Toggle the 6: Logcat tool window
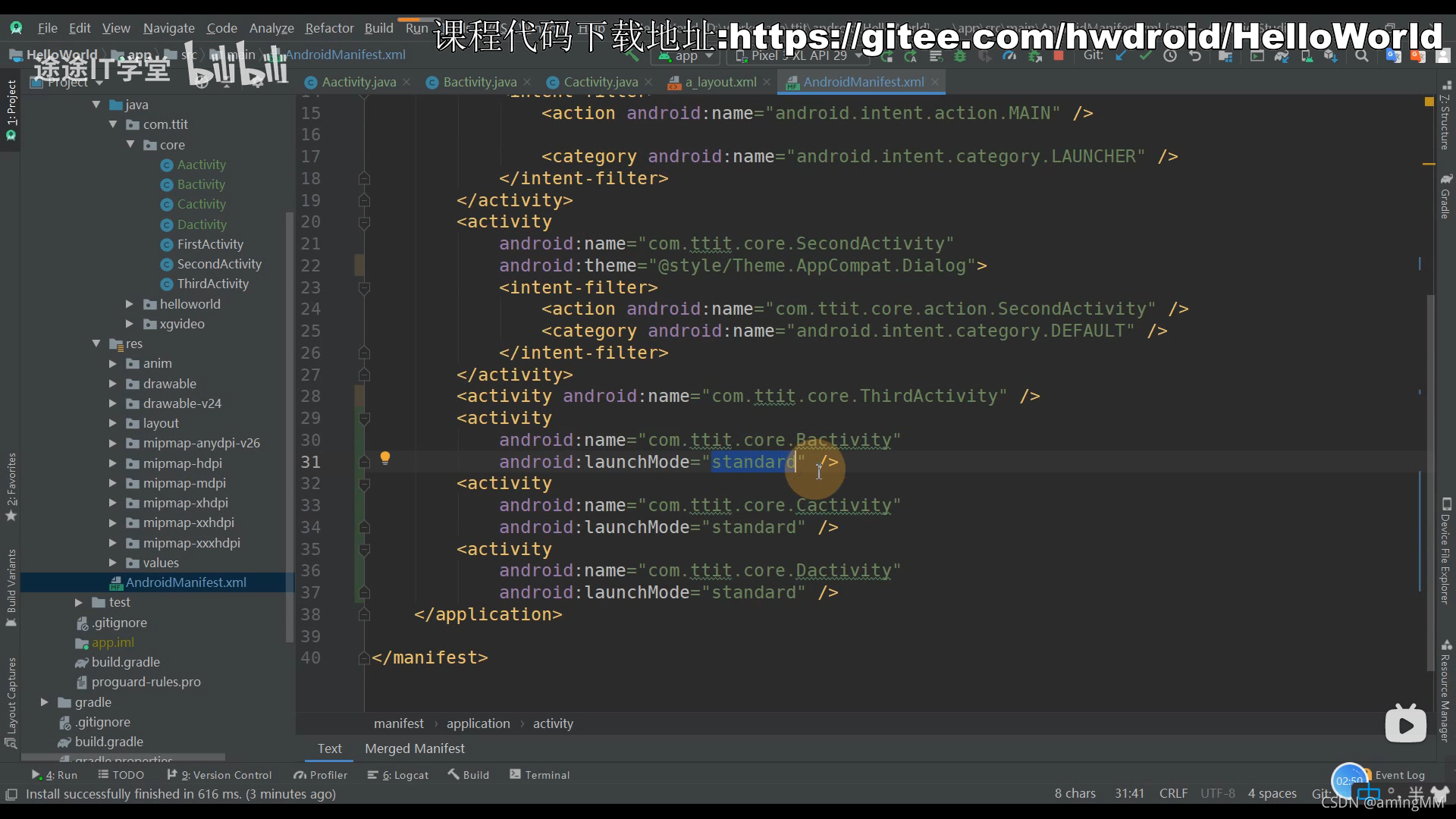 pos(398,775)
